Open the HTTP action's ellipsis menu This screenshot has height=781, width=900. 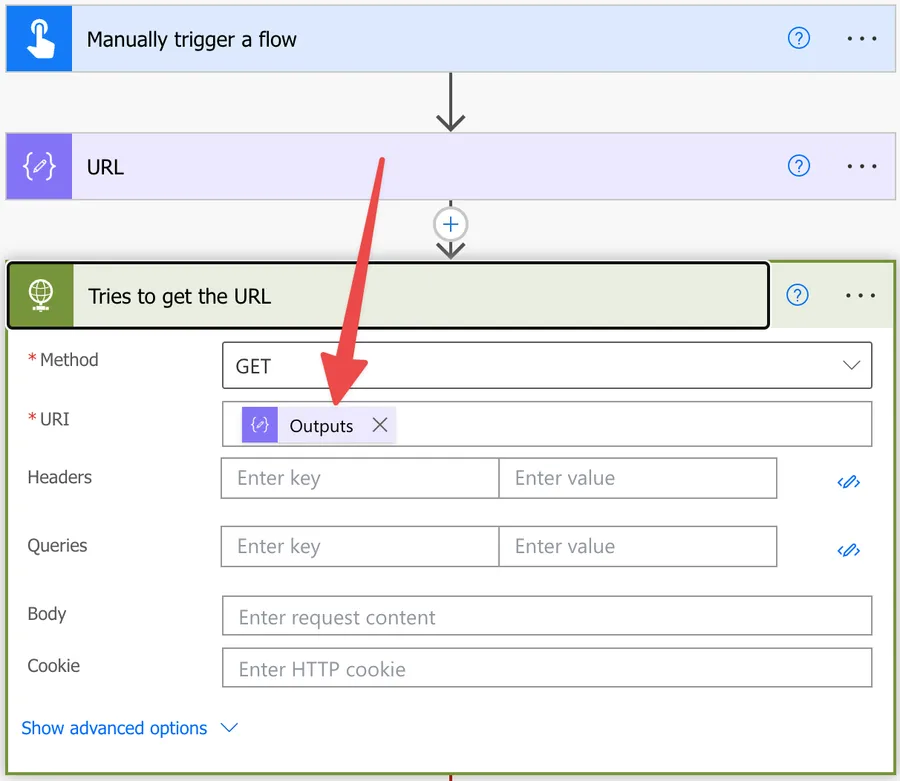click(861, 294)
